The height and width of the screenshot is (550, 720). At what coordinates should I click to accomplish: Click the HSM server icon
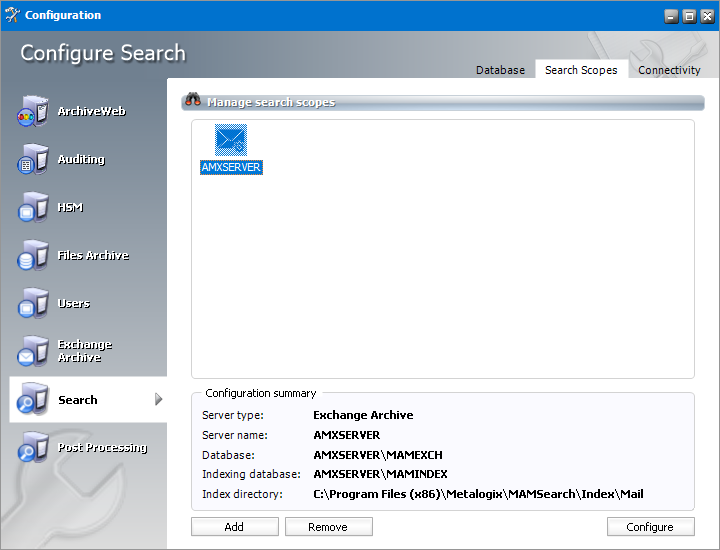[33, 207]
